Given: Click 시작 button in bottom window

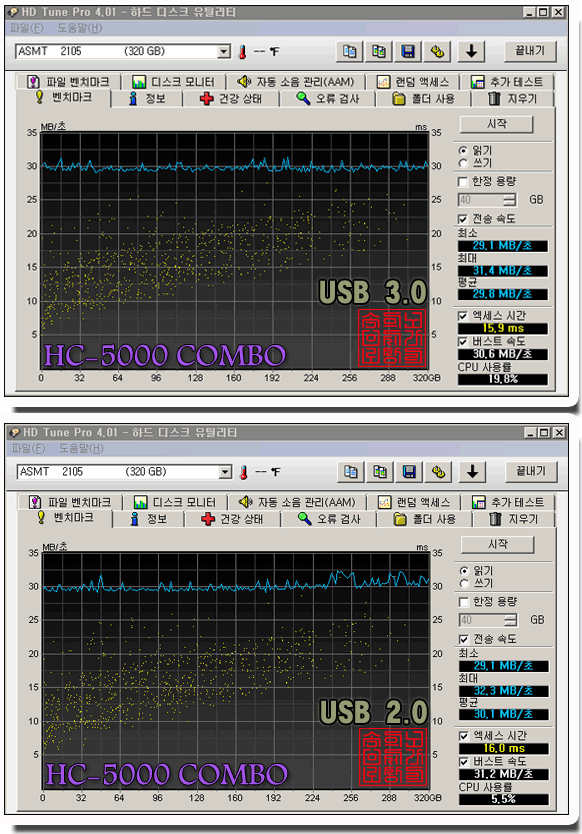Looking at the screenshot, I should click(x=497, y=544).
